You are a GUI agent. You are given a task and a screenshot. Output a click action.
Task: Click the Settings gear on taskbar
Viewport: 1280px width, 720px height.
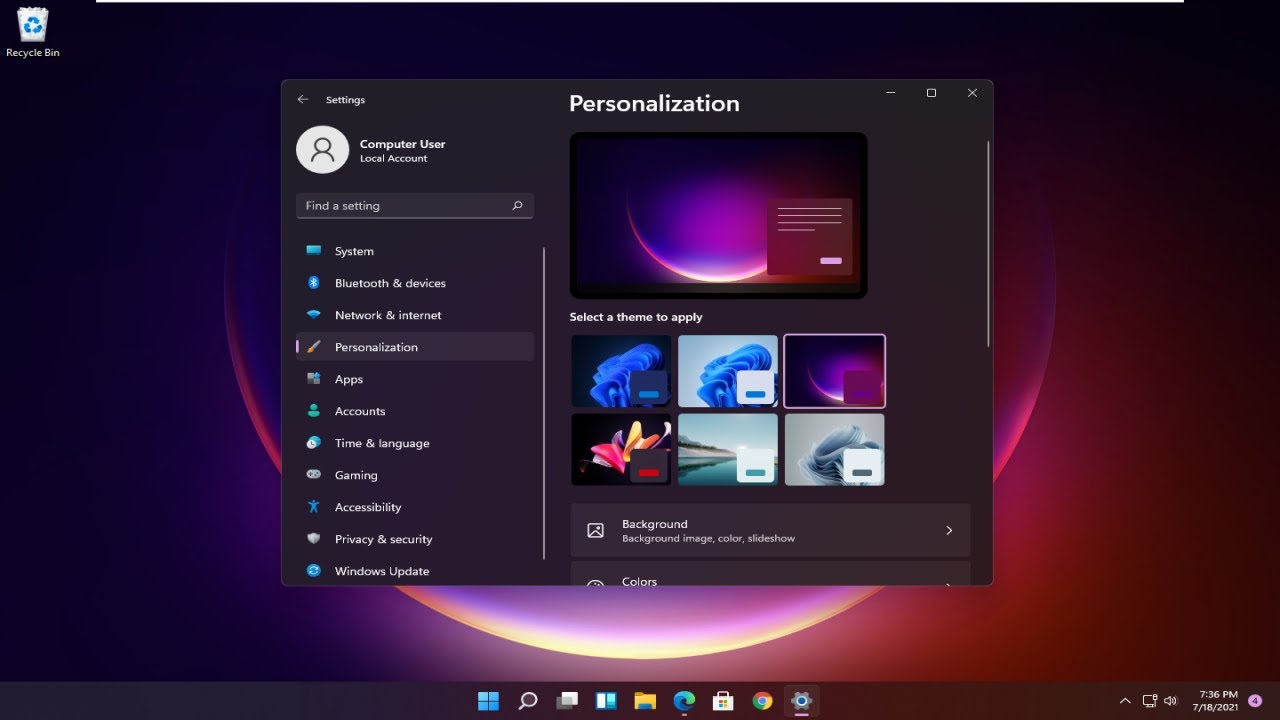(x=801, y=701)
